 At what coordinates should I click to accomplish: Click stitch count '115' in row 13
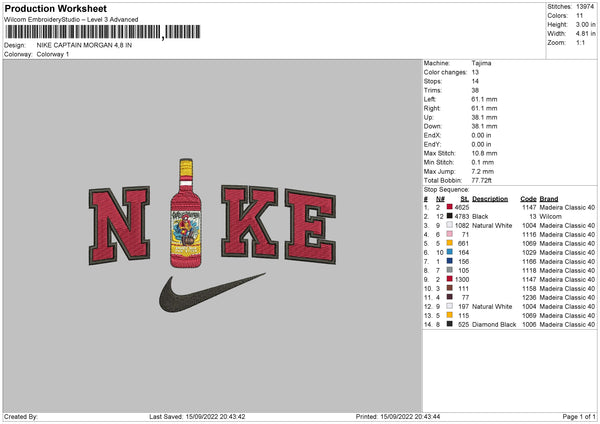[463, 315]
